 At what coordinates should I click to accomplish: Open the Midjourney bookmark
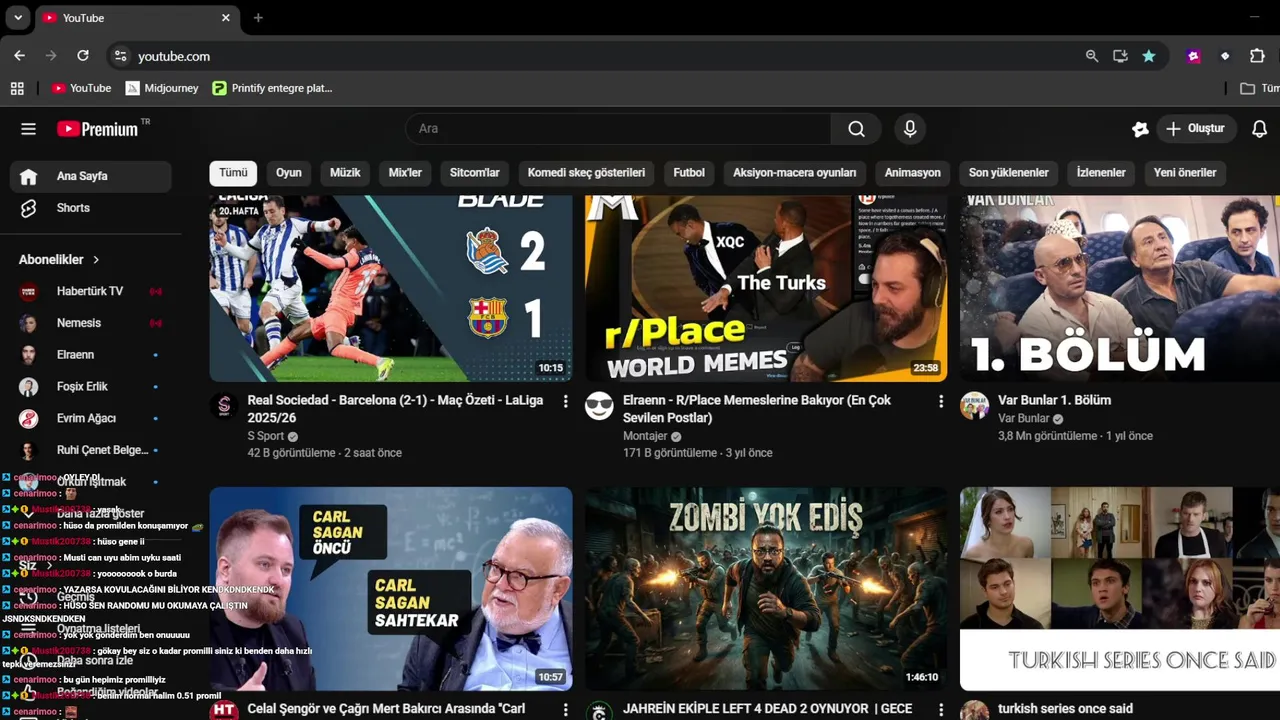pos(162,88)
